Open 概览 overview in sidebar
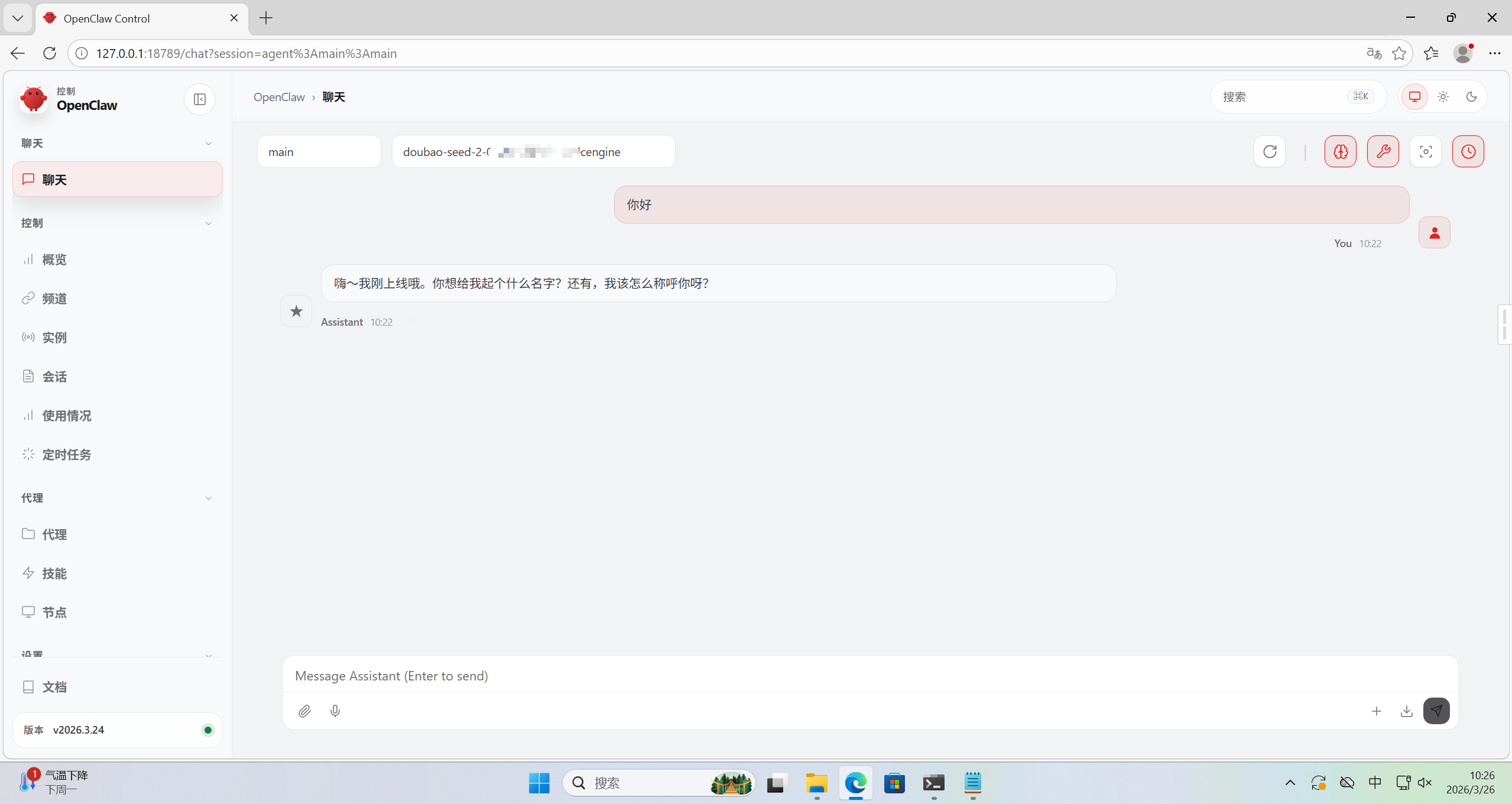The height and width of the screenshot is (804, 1512). click(118, 260)
